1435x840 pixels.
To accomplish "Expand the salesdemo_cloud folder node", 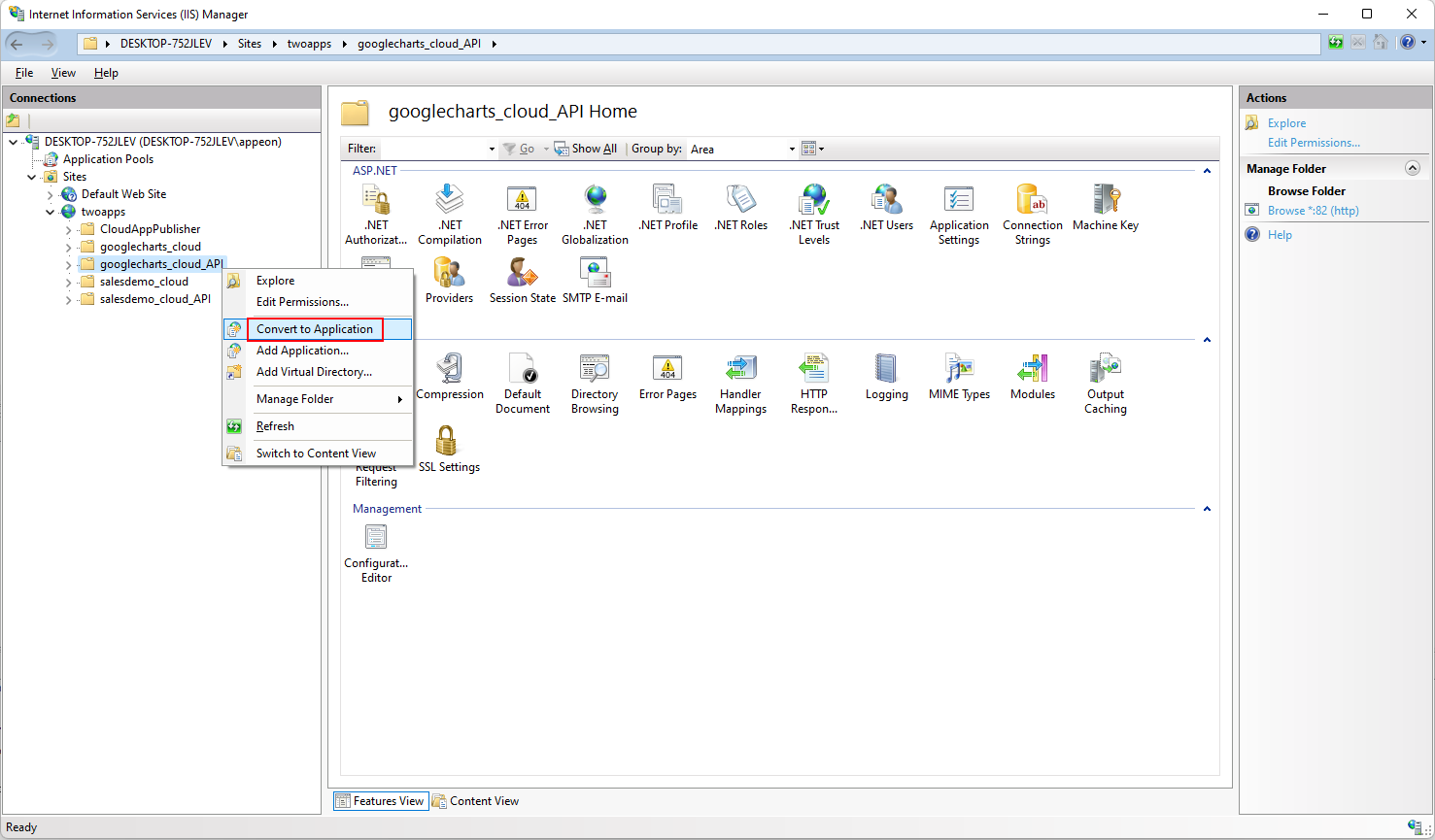I will 69,283.
